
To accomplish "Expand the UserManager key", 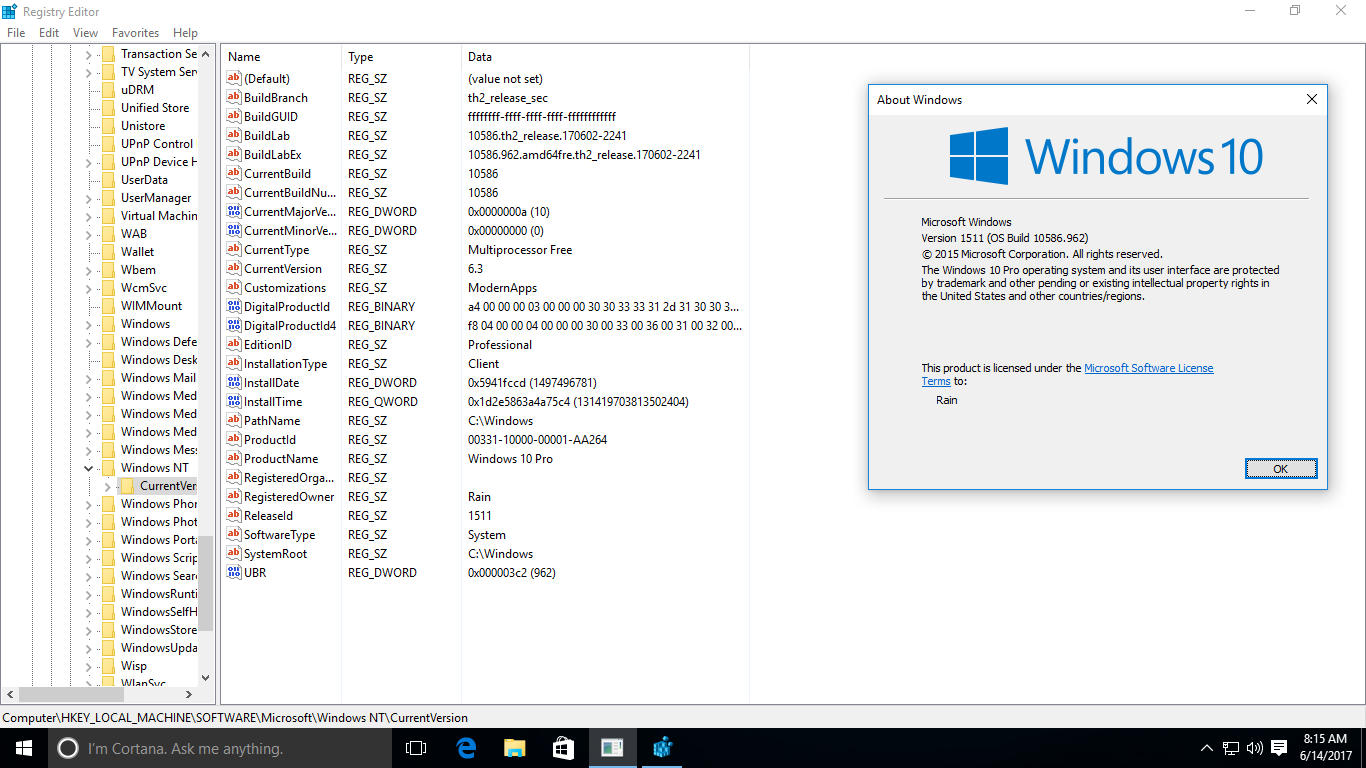I will [x=88, y=198].
